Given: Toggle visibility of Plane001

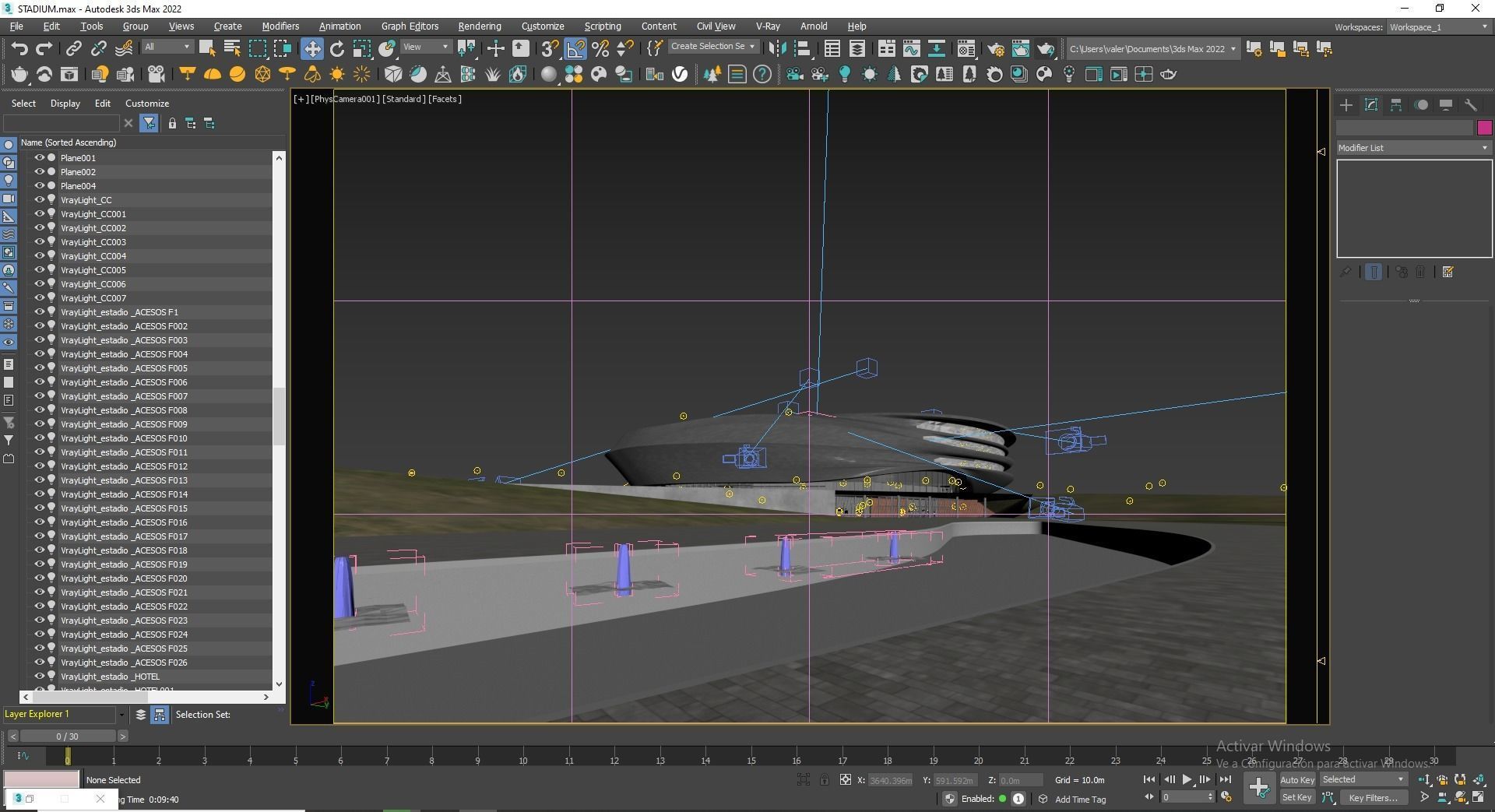Looking at the screenshot, I should (38, 157).
